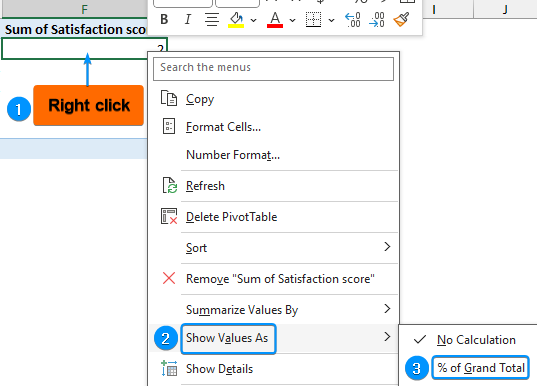Expand the font color dropdown arrow

[x=292, y=20]
